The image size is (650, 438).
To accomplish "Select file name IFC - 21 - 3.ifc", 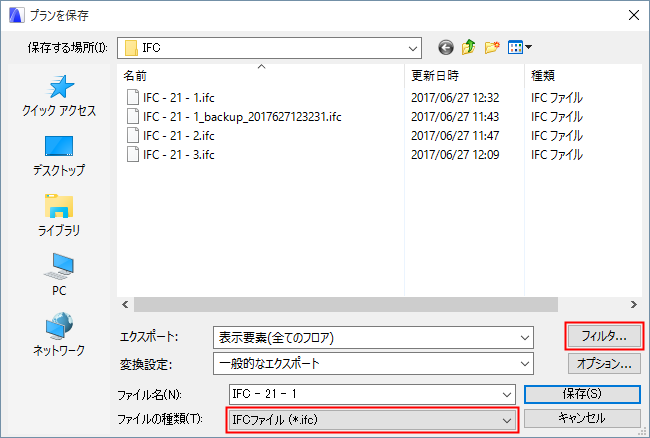I will (179, 155).
